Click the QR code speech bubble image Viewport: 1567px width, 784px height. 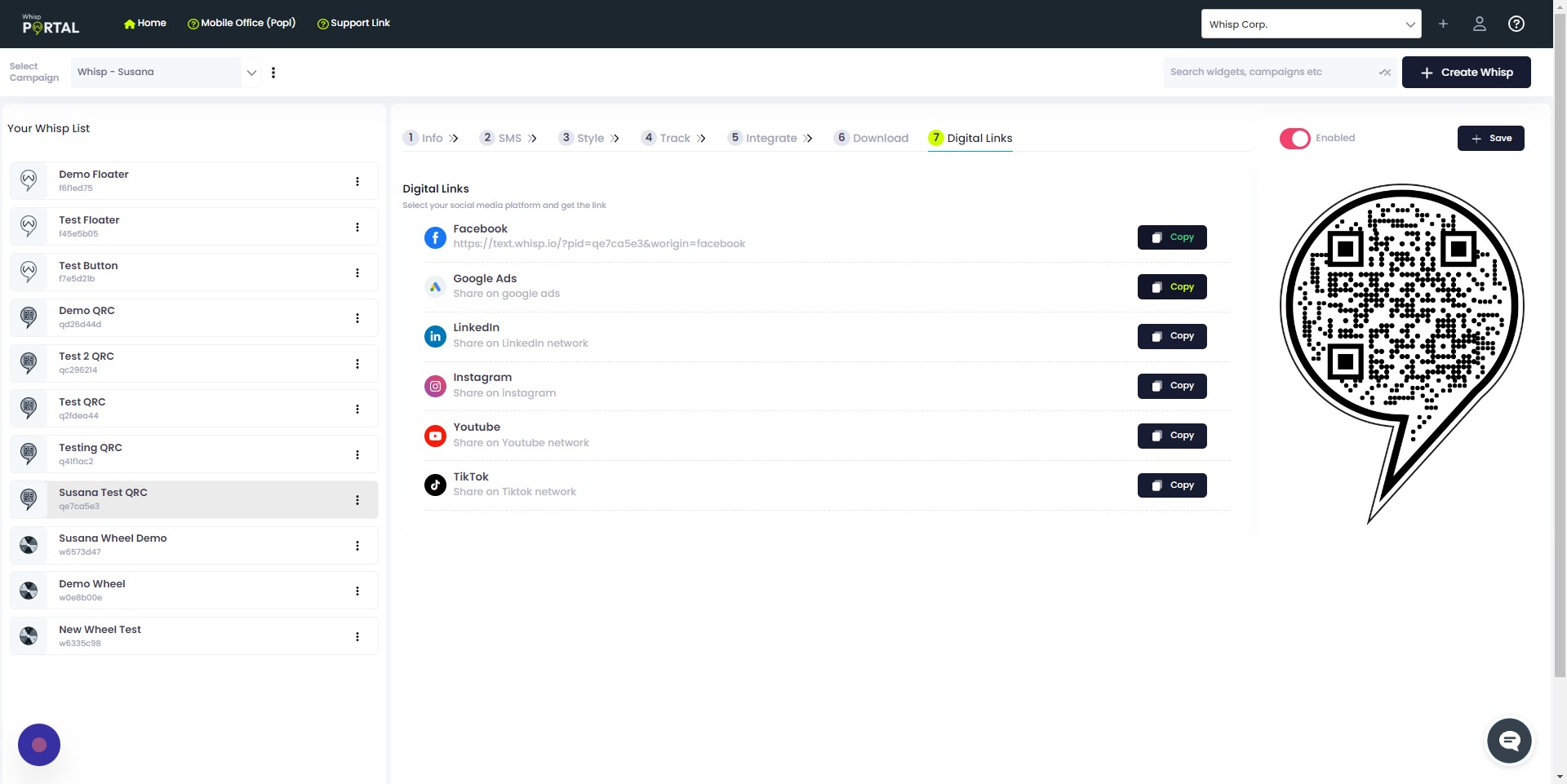click(x=1401, y=352)
